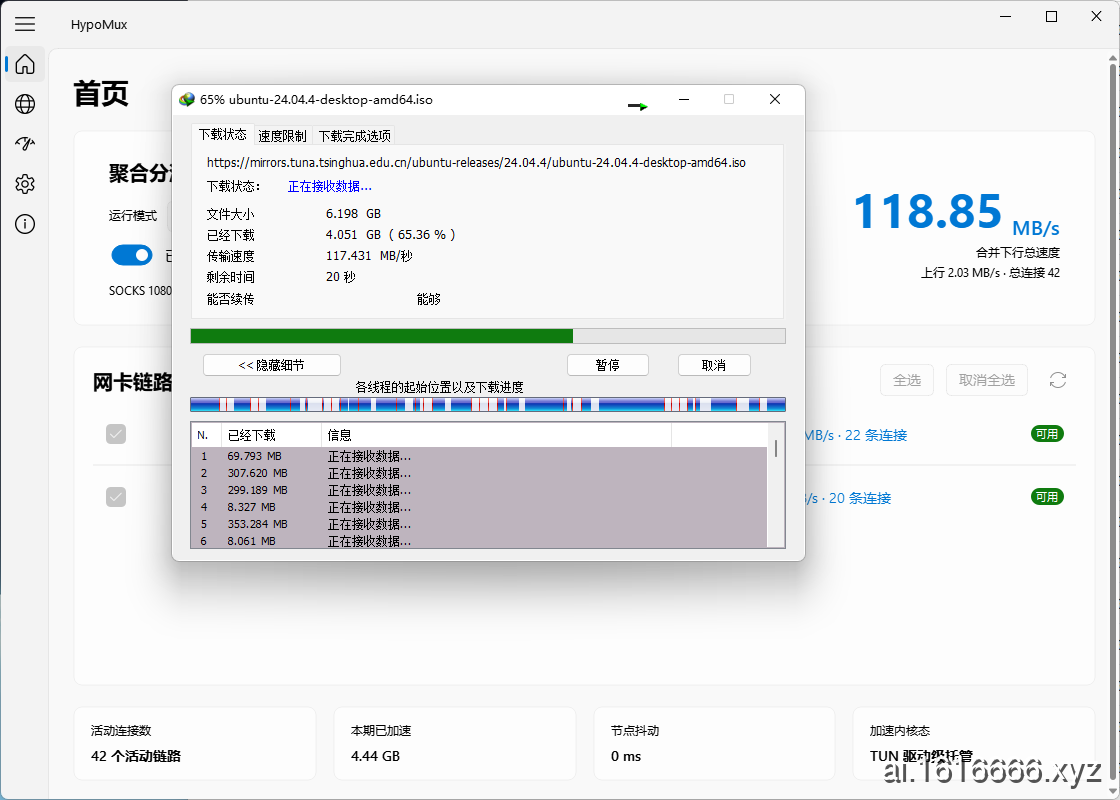Close the download dialog window
Image resolution: width=1120 pixels, height=800 pixels.
click(x=775, y=99)
